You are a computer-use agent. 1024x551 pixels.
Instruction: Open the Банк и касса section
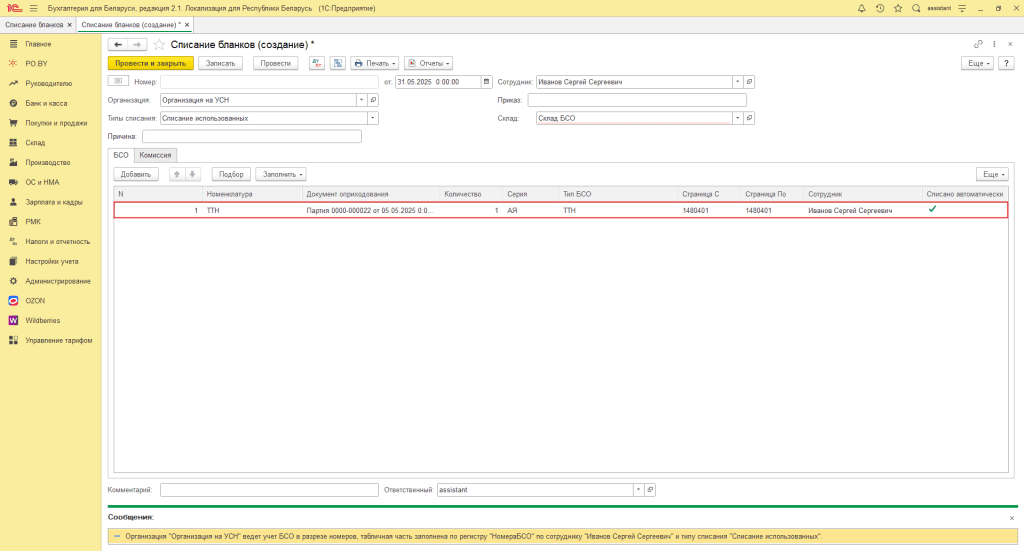[46, 103]
